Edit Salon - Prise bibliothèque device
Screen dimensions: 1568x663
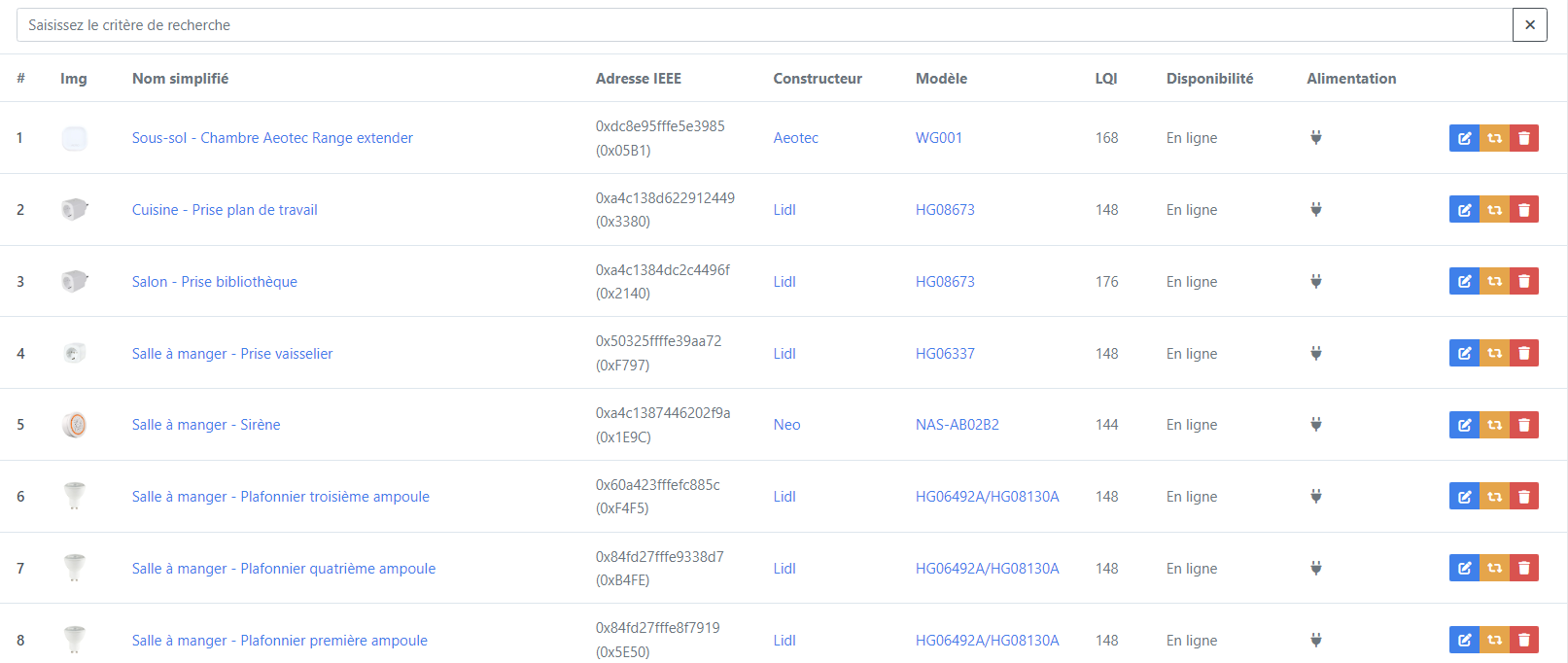1464,282
